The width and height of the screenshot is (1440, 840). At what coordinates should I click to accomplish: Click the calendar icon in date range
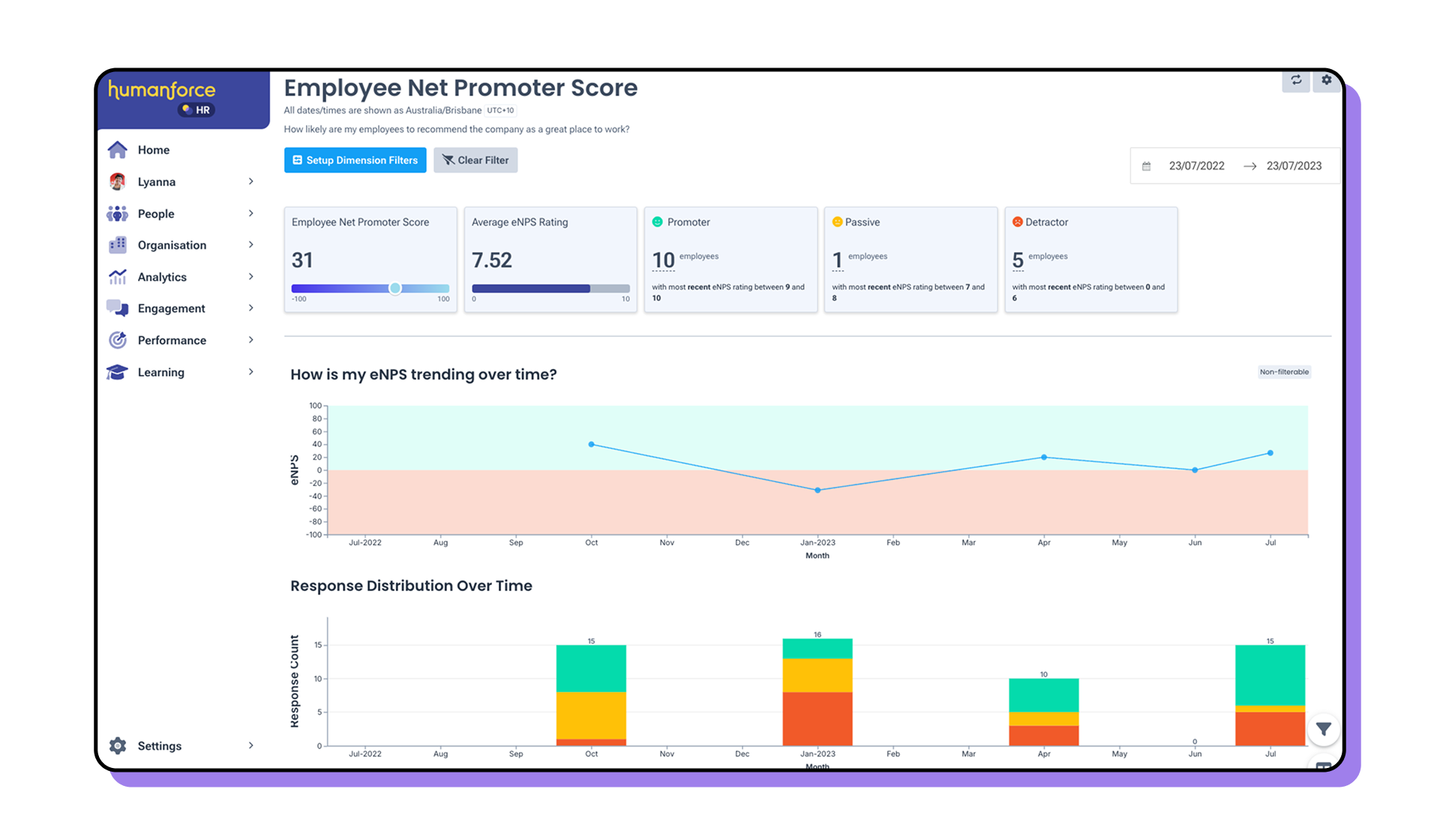pyautogui.click(x=1146, y=166)
